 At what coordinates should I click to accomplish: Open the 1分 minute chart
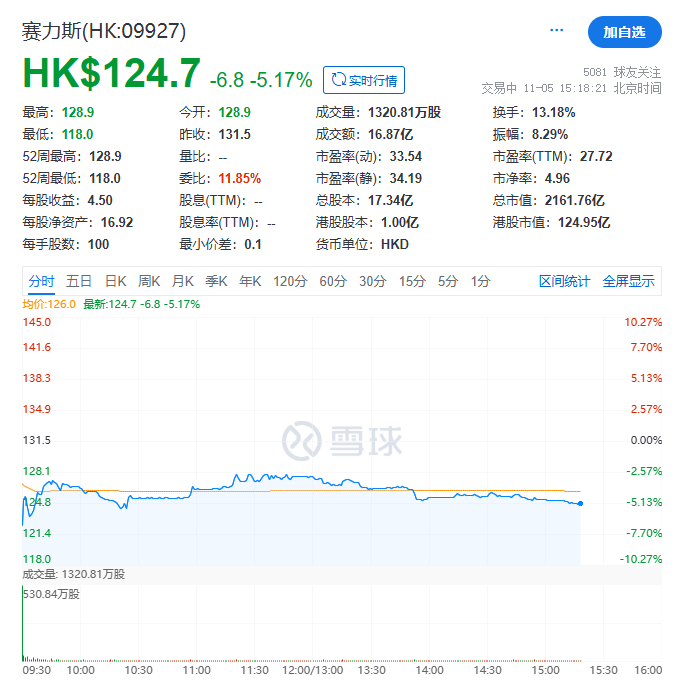(480, 282)
